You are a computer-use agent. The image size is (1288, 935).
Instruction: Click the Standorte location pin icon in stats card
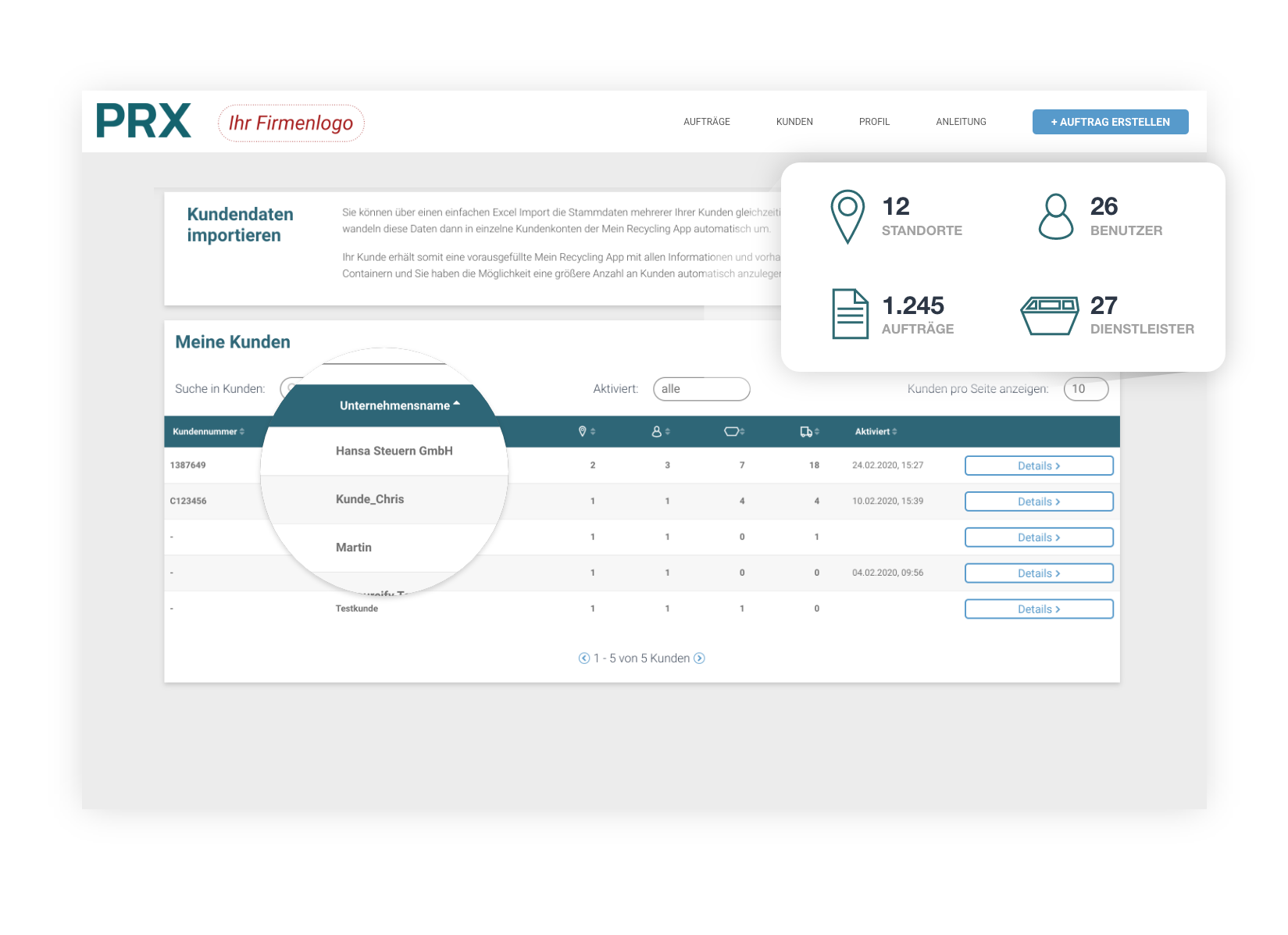point(847,216)
